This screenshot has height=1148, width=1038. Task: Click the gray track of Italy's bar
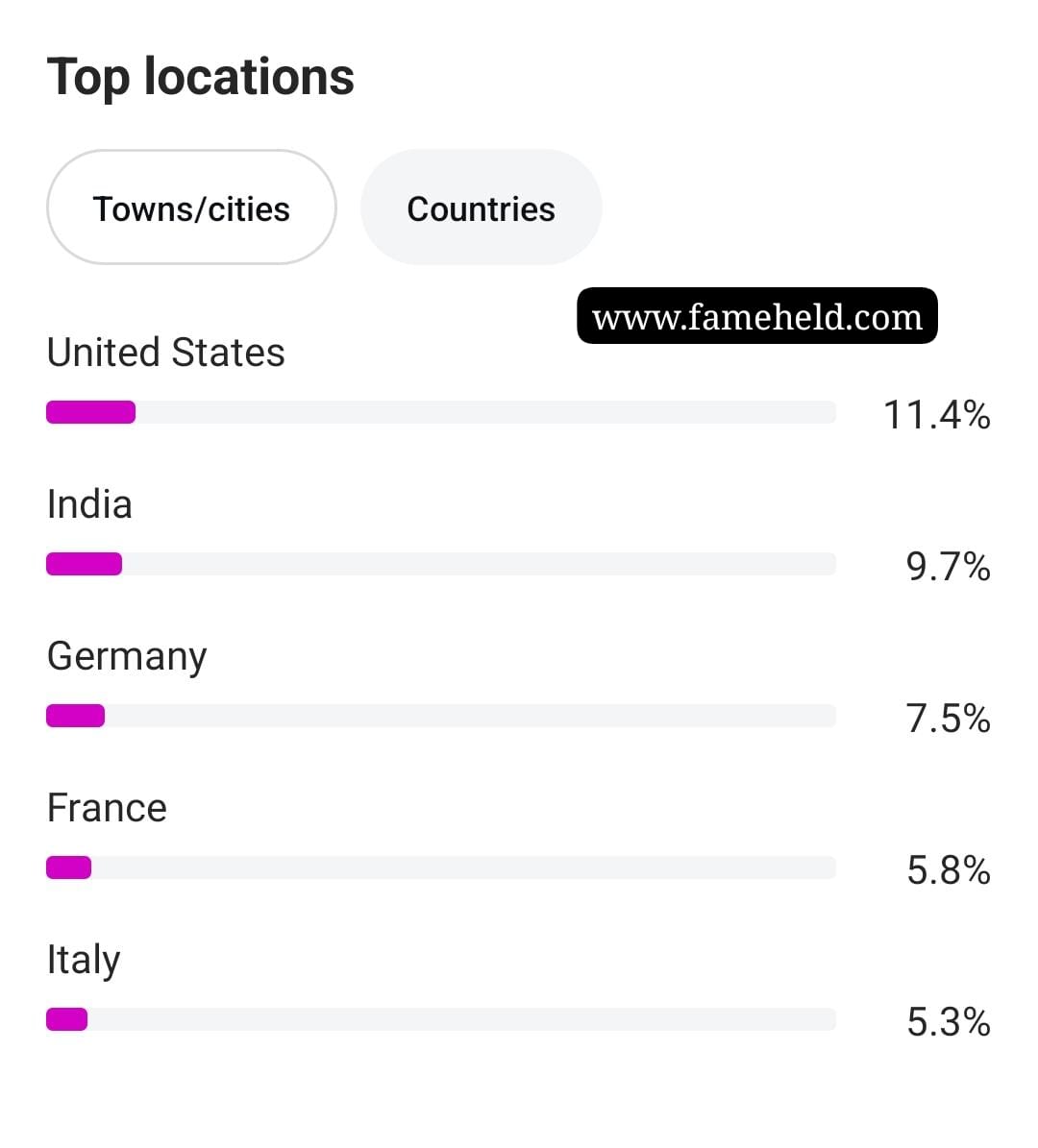click(x=461, y=1019)
